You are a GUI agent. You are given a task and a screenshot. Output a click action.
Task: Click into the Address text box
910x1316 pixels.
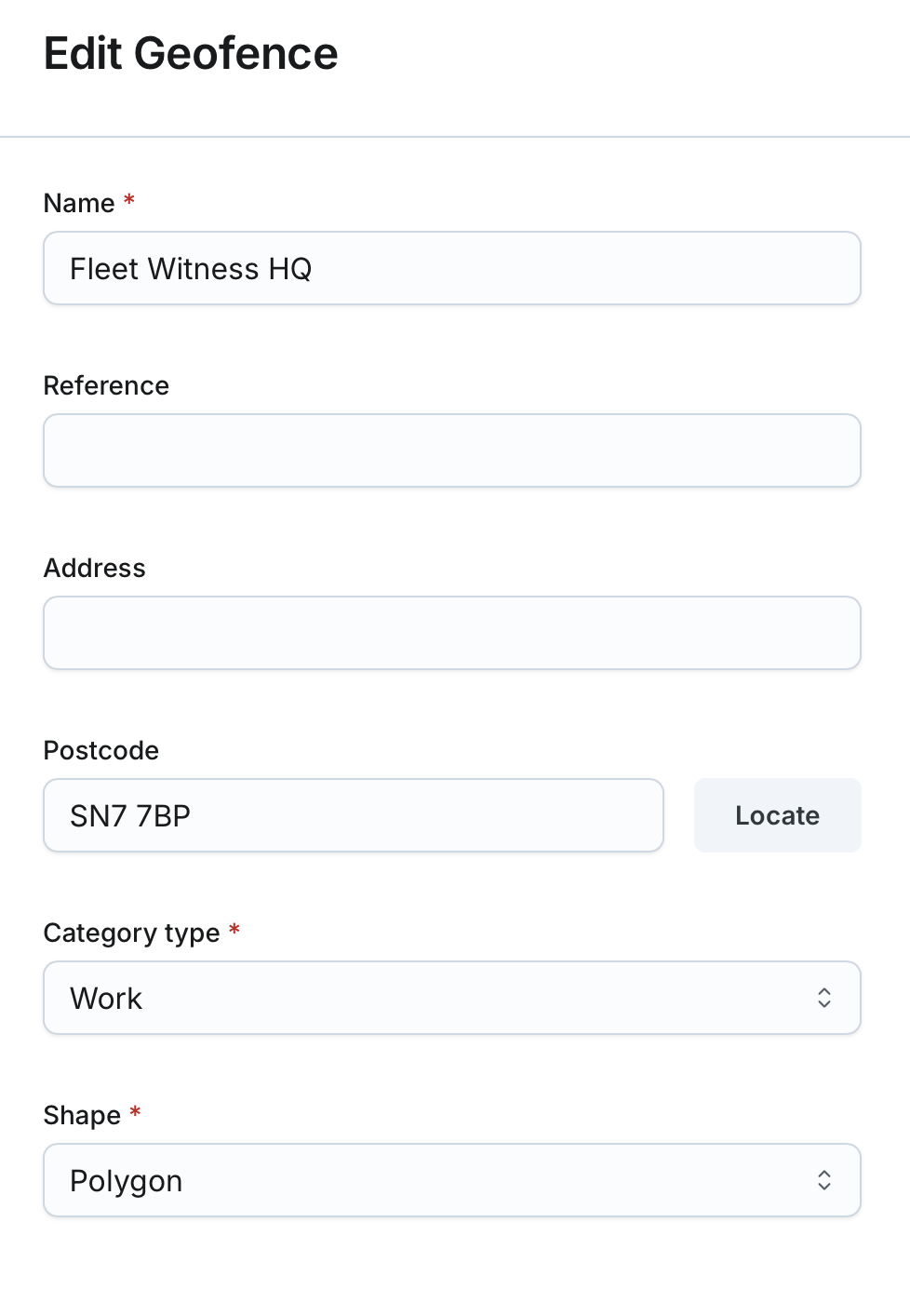coord(452,634)
